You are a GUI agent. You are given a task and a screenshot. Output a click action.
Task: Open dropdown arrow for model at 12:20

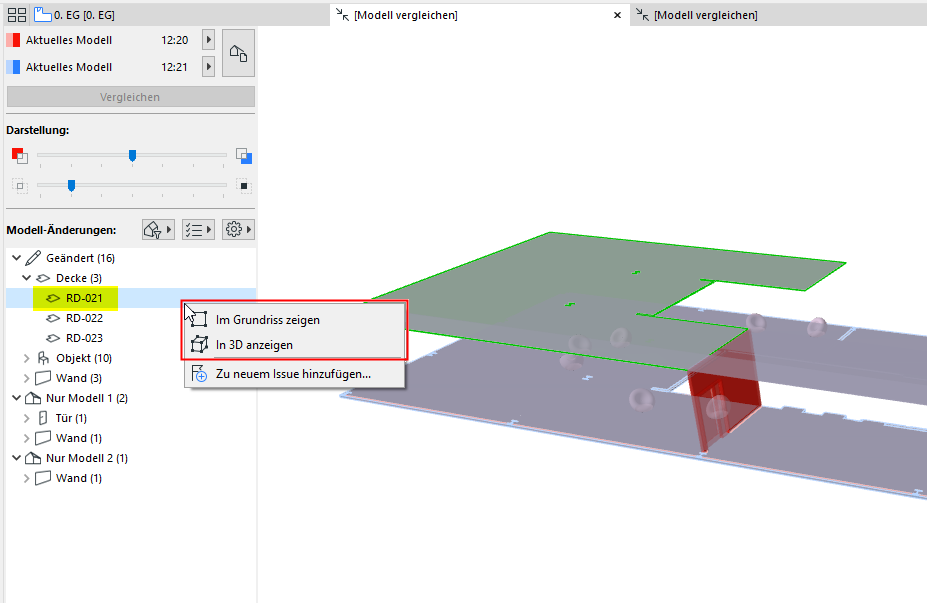pyautogui.click(x=208, y=40)
